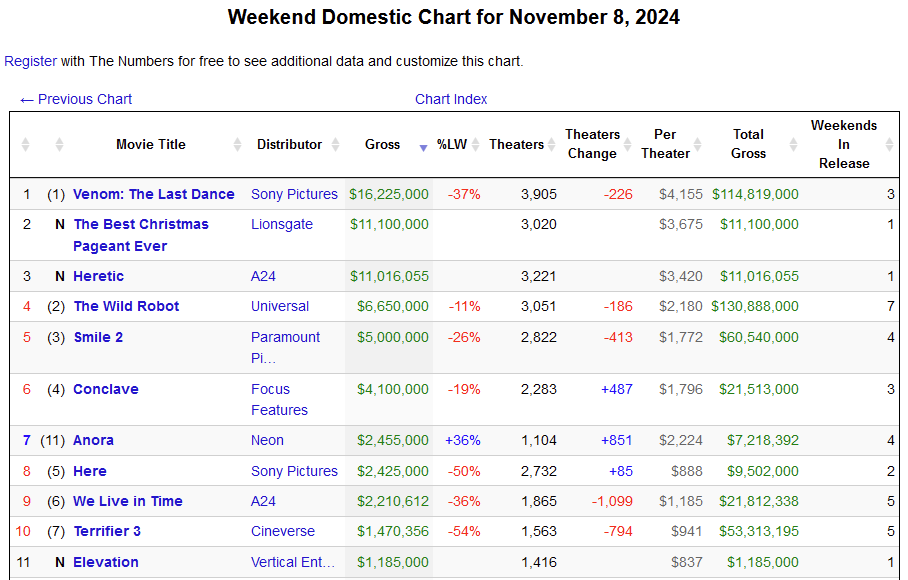The image size is (908, 580).
Task: Click sort arrows beside Theaters header
Action: coord(551,145)
